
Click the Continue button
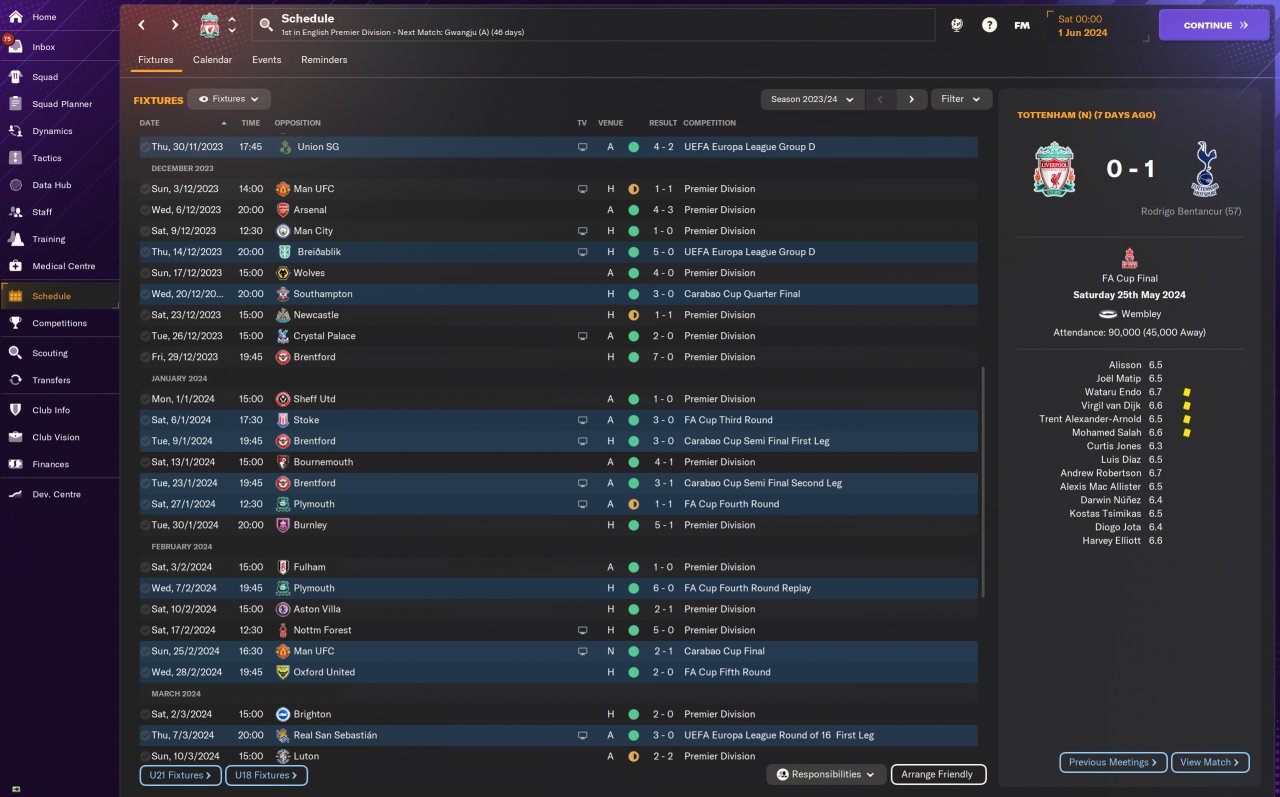pyautogui.click(x=1213, y=25)
